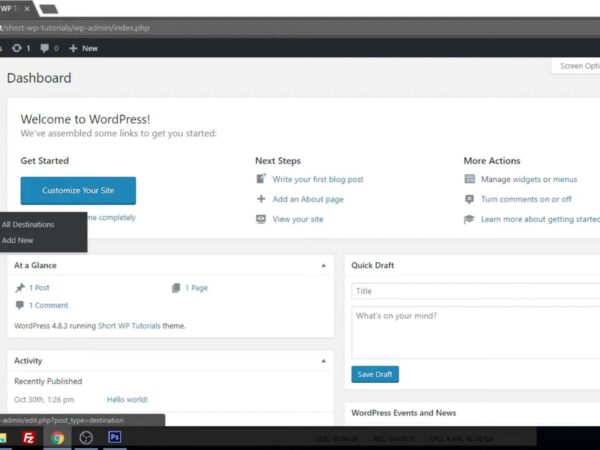Image resolution: width=600 pixels, height=450 pixels.
Task: Click Add an About page link
Action: (x=308, y=199)
